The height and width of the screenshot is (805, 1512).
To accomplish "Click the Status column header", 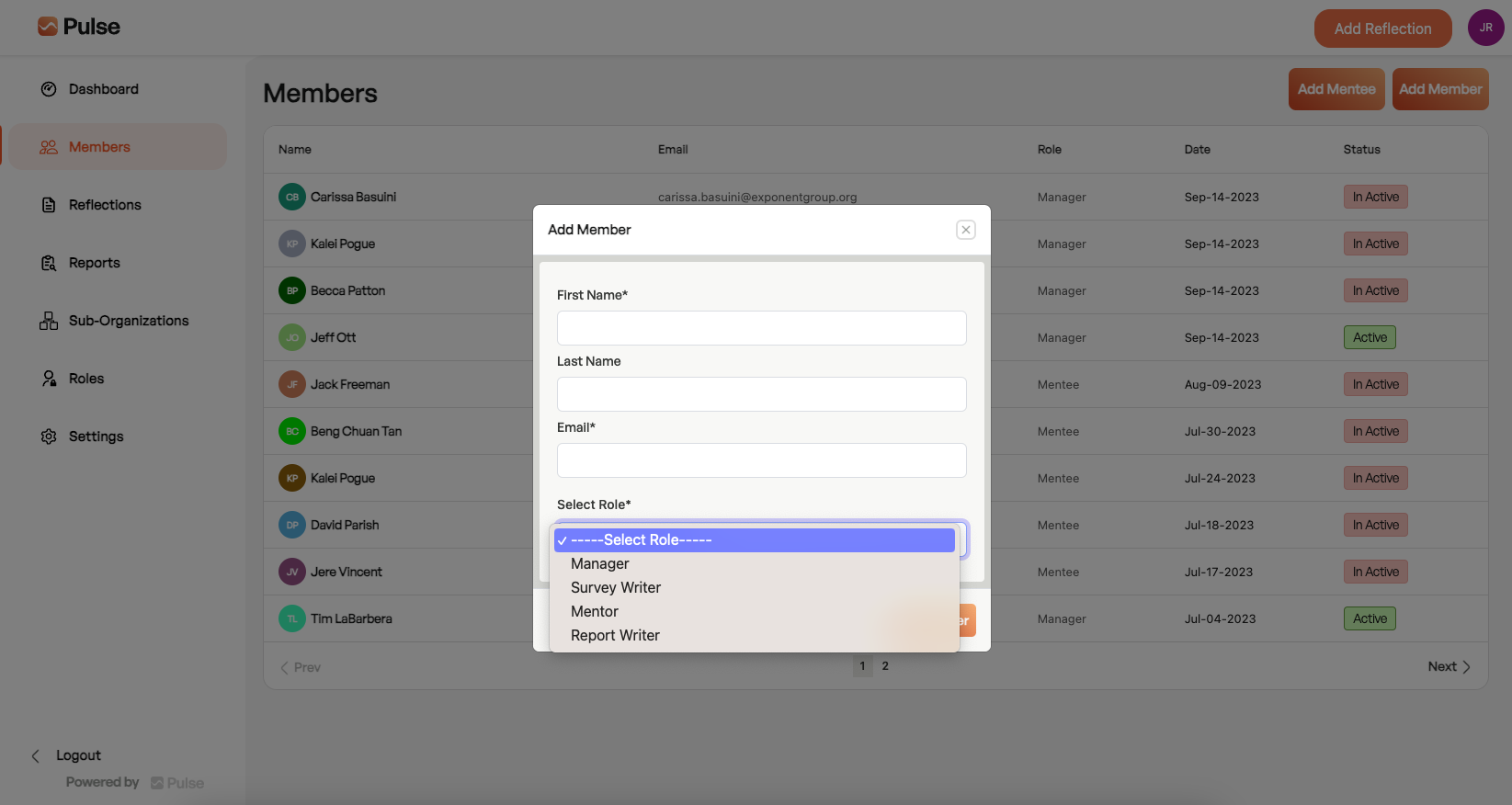I will coord(1361,150).
